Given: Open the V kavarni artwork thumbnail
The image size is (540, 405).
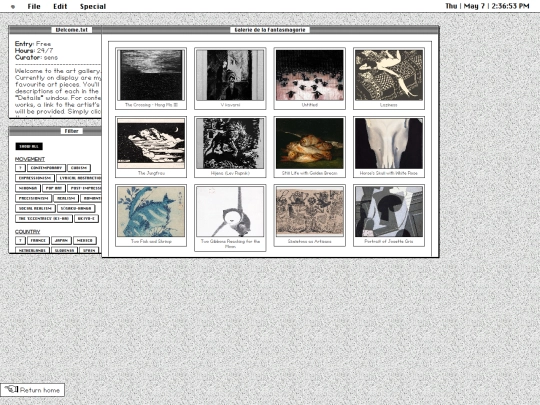Looking at the screenshot, I should (x=230, y=79).
